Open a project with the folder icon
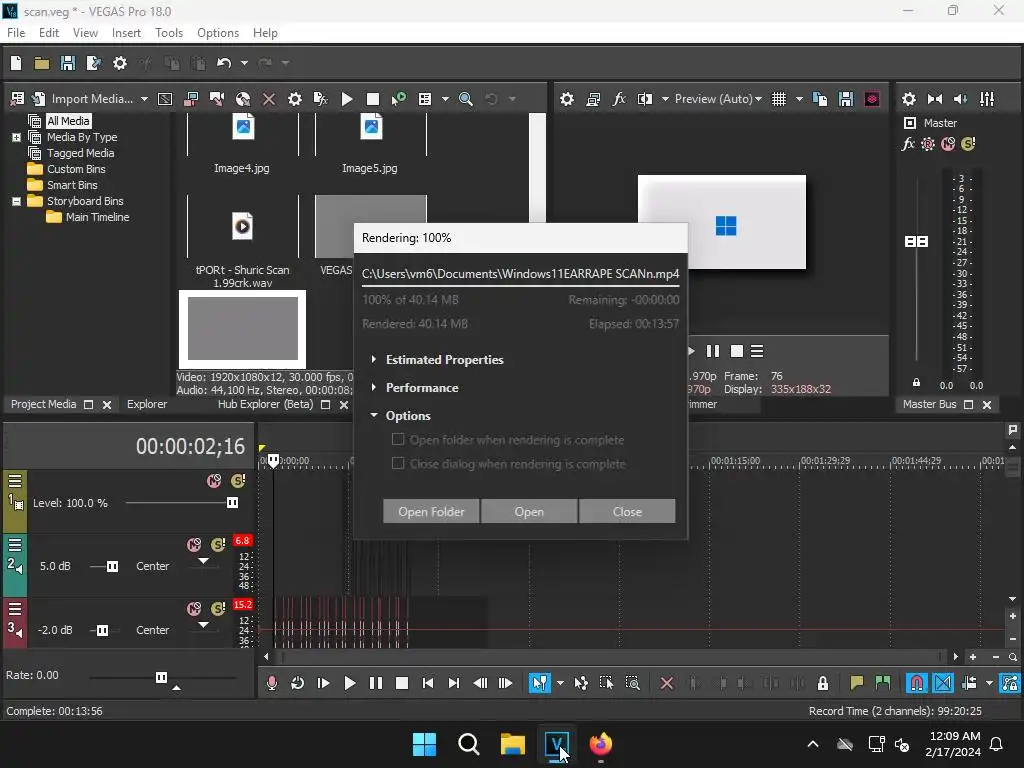Viewport: 1024px width, 768px height. click(42, 63)
